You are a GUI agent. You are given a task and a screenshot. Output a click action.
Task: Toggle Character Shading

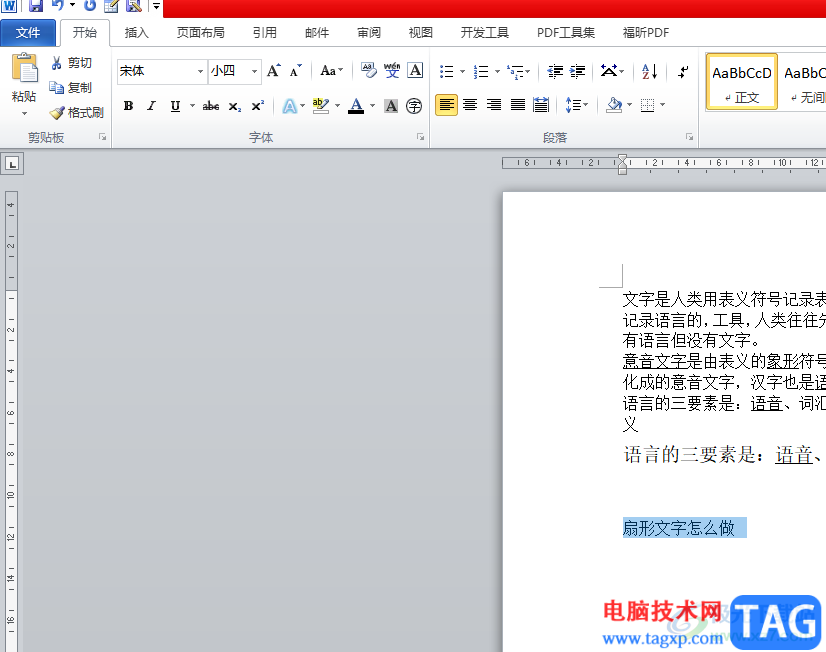pyautogui.click(x=391, y=106)
